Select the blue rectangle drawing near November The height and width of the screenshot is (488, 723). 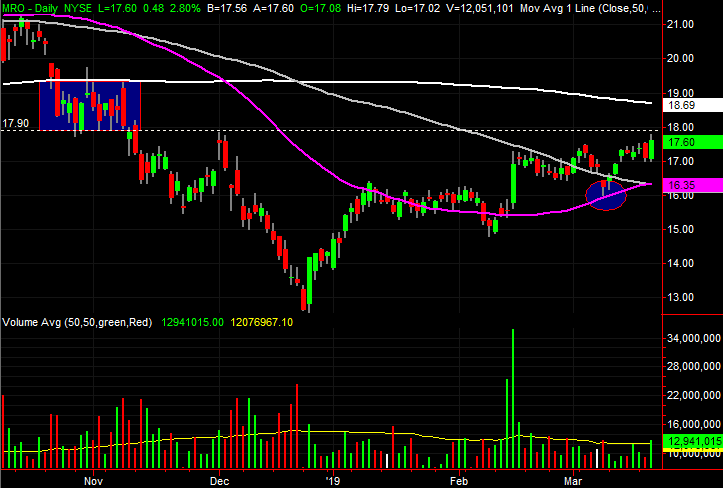pos(90,106)
